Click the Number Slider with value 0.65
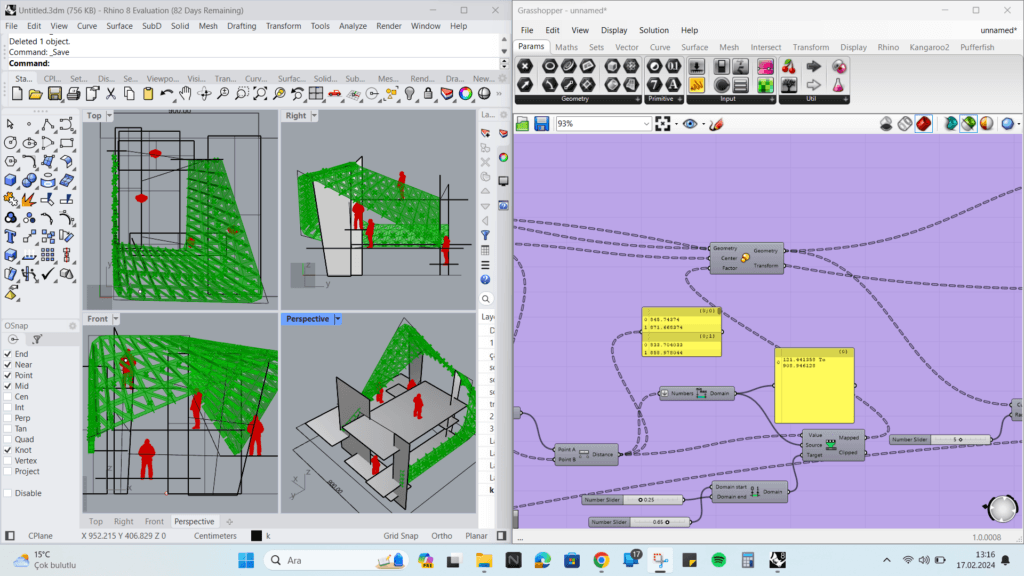This screenshot has width=1024, height=576. pos(640,522)
